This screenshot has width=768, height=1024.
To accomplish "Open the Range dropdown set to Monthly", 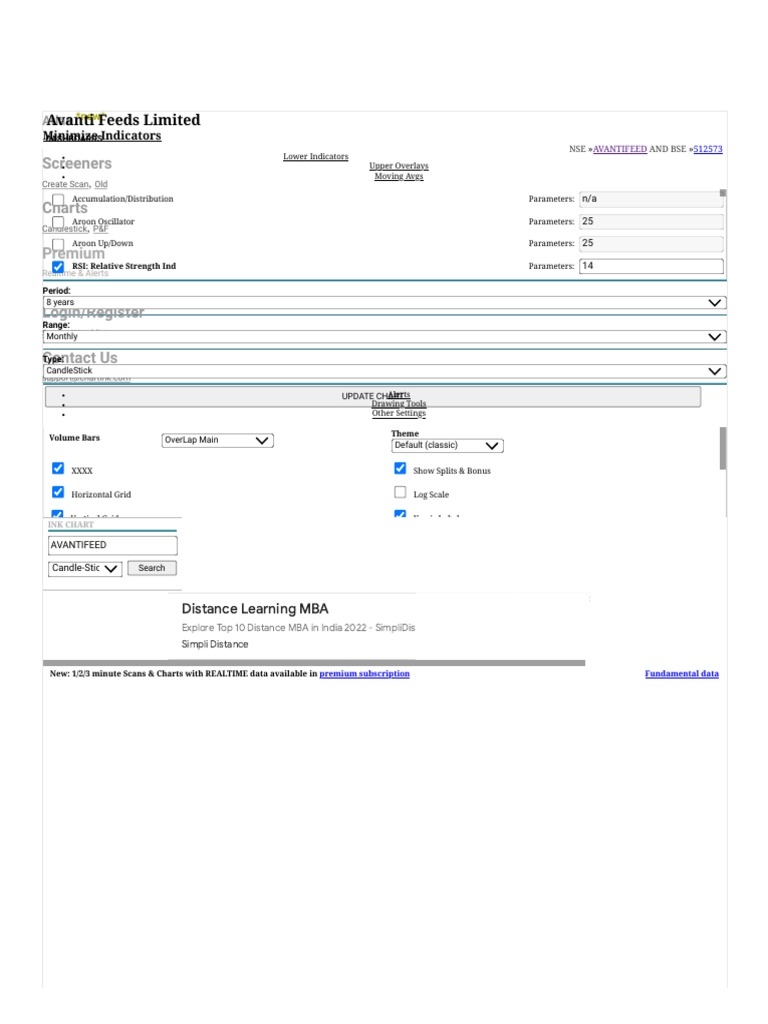I will point(385,336).
